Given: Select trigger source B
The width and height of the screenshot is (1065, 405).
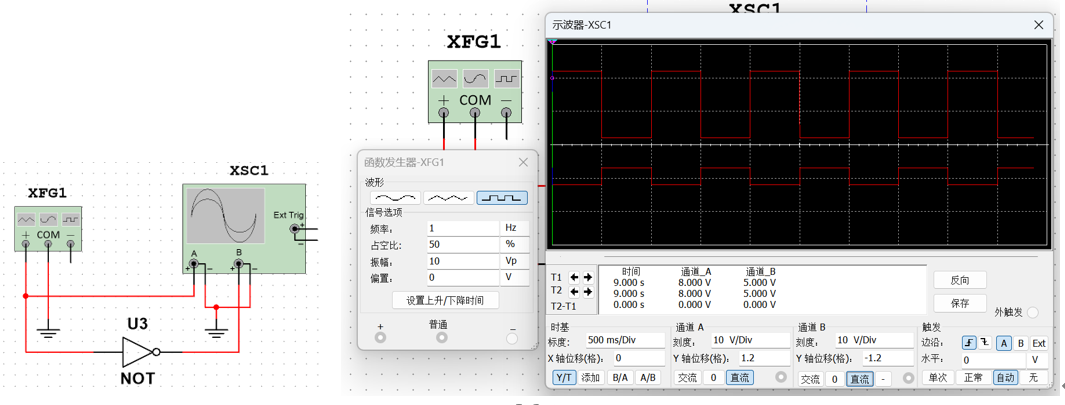Looking at the screenshot, I should pyautogui.click(x=1020, y=342).
